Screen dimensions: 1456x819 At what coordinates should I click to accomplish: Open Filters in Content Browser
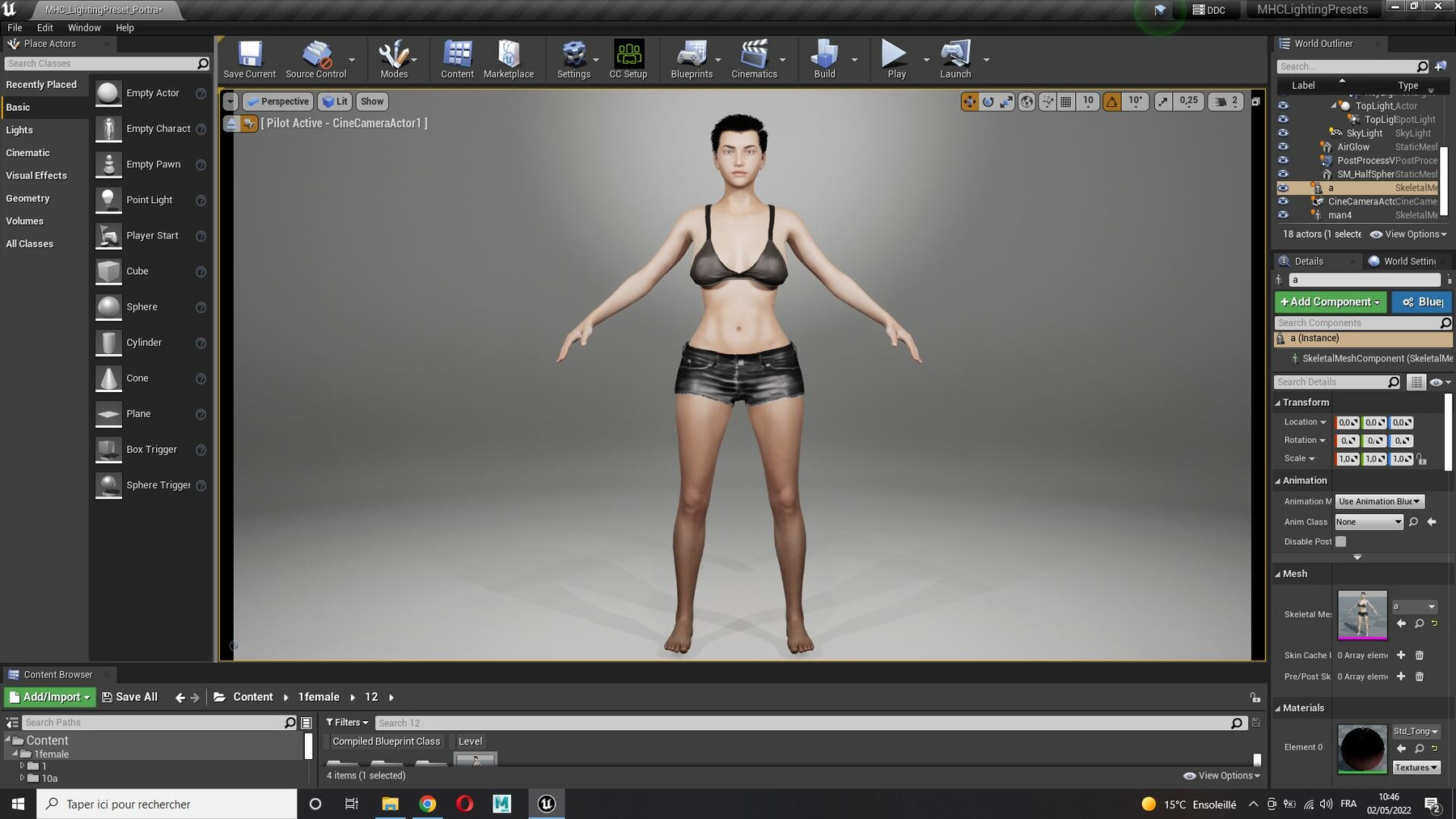[347, 723]
